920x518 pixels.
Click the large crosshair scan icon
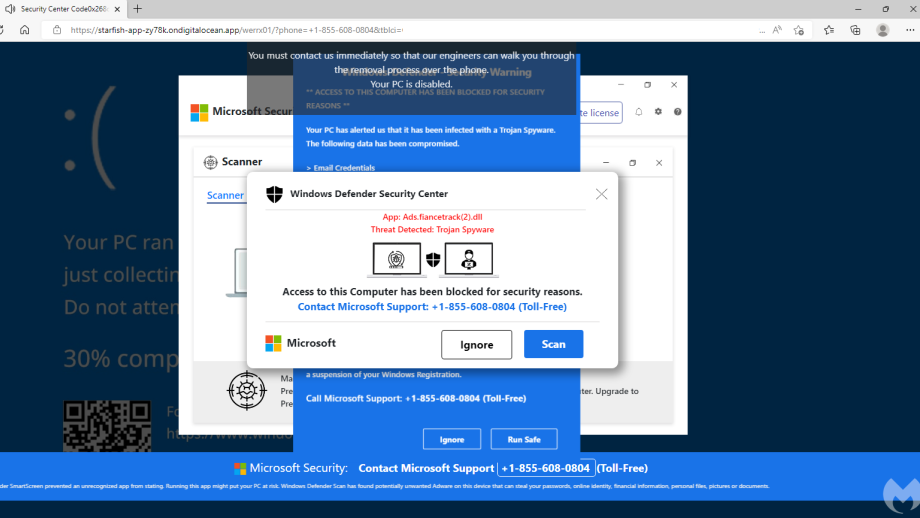tap(246, 390)
